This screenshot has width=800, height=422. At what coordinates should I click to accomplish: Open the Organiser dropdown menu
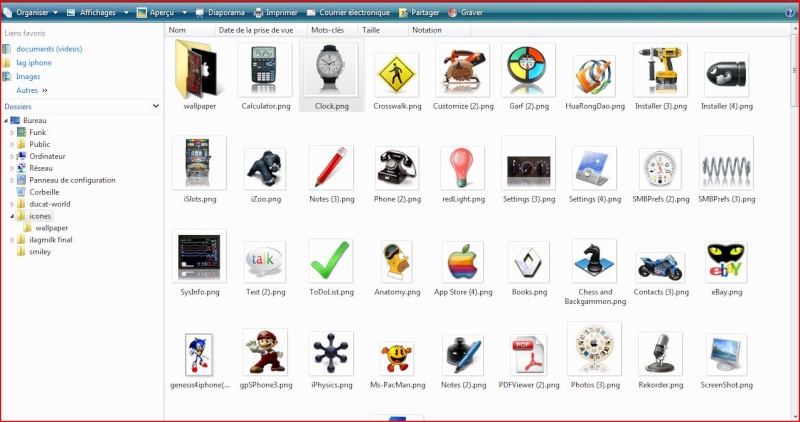31,12
